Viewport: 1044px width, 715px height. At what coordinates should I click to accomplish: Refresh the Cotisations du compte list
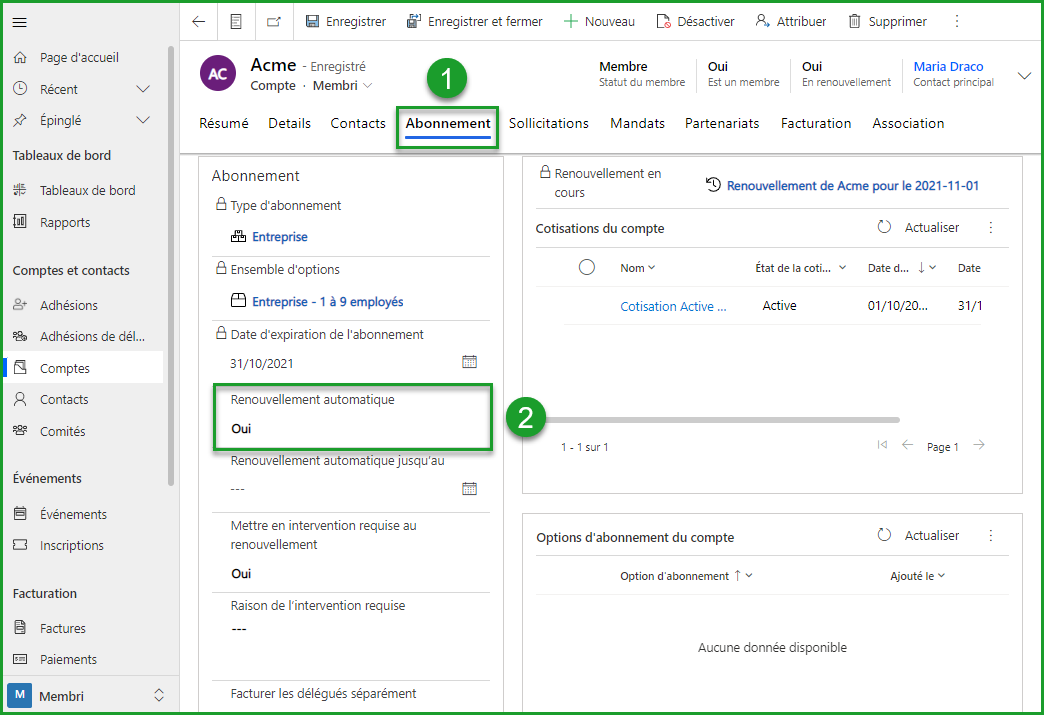pos(884,228)
